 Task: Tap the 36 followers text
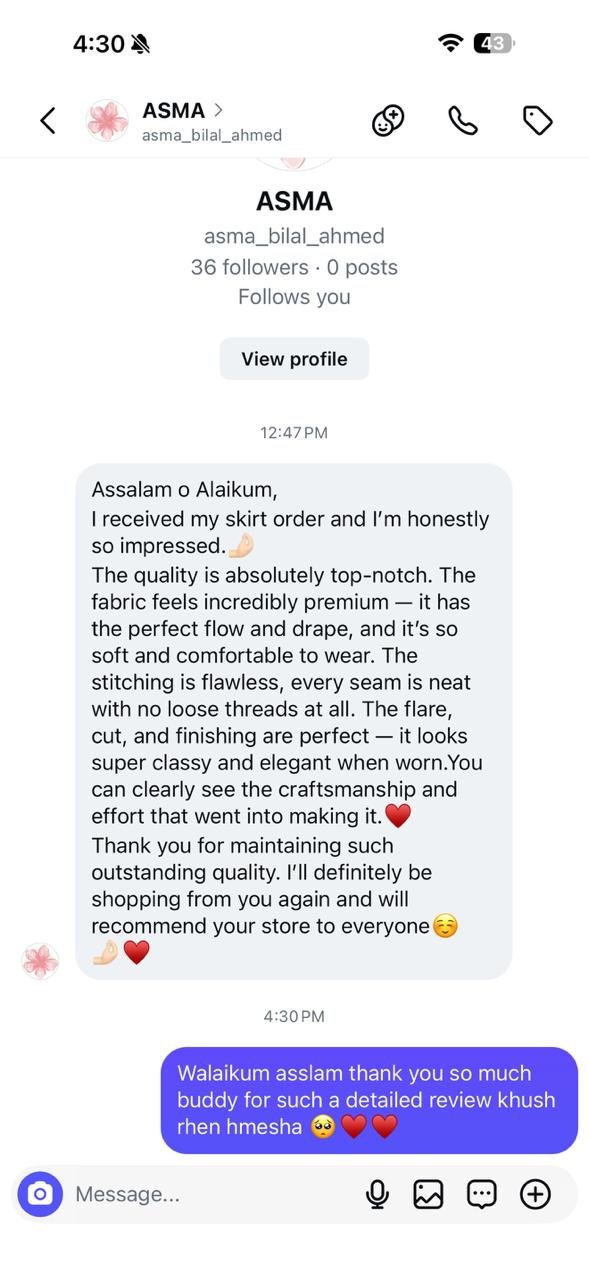[249, 267]
